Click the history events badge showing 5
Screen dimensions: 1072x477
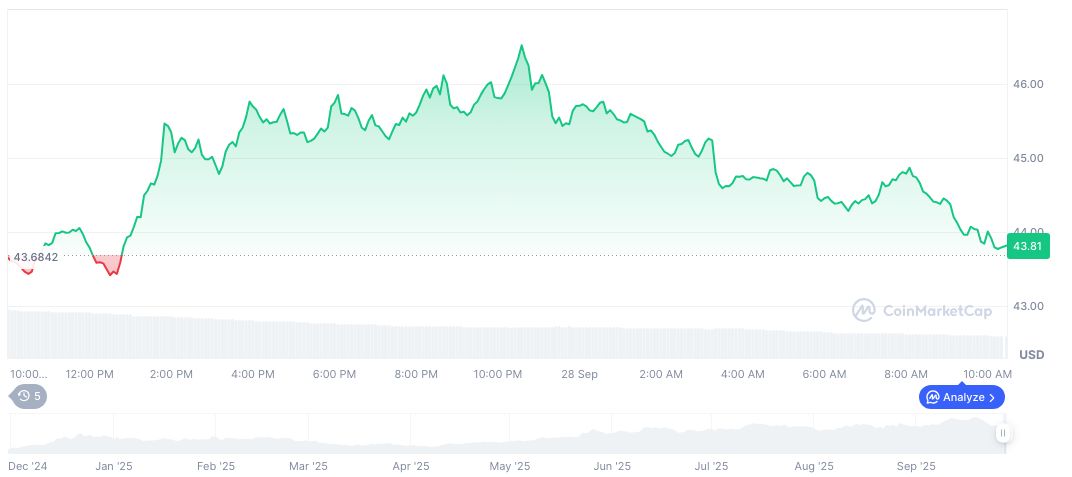coord(28,396)
